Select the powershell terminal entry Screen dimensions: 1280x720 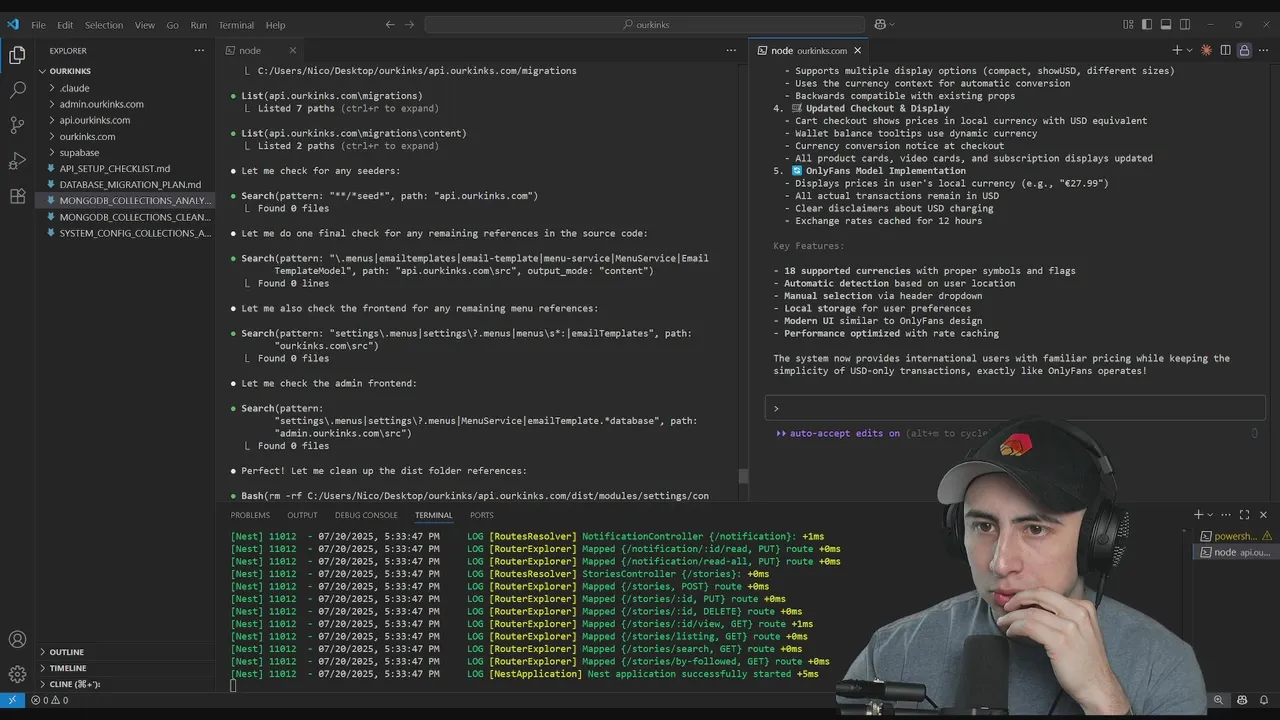pyautogui.click(x=1234, y=536)
